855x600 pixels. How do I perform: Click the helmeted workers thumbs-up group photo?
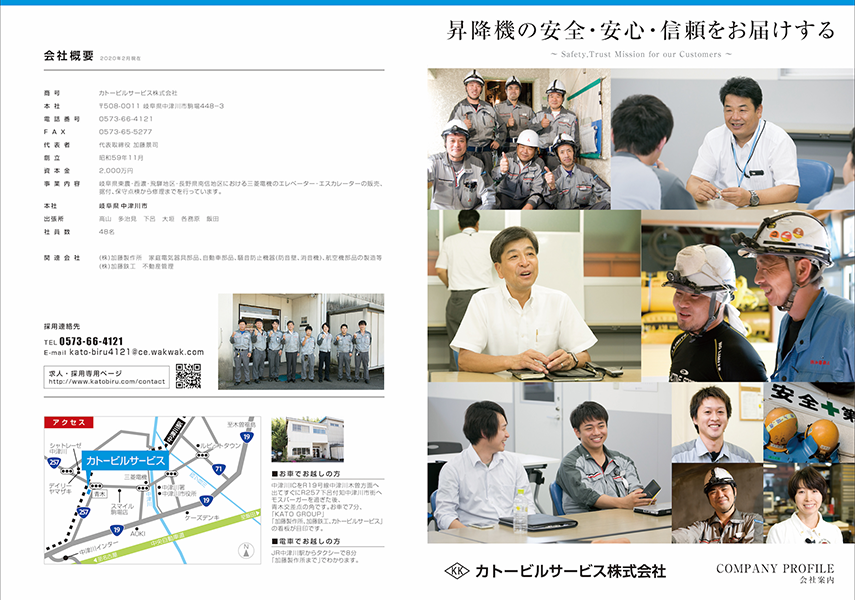[x=519, y=139]
